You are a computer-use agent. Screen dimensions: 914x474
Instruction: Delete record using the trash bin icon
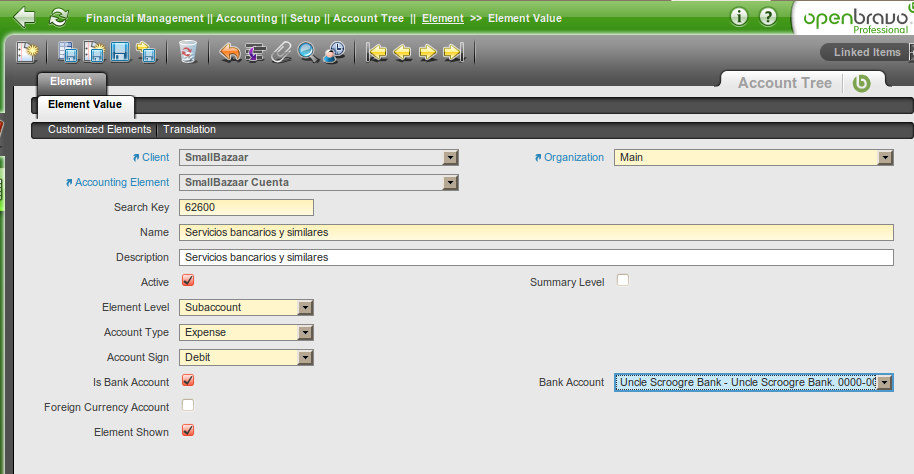coord(188,52)
